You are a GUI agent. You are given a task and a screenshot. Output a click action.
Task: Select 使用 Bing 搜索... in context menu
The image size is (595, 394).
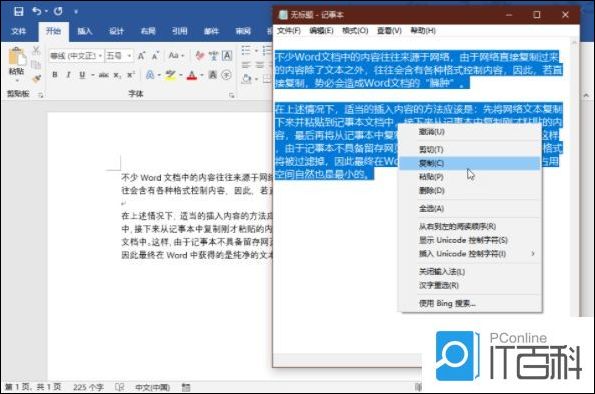click(471, 303)
